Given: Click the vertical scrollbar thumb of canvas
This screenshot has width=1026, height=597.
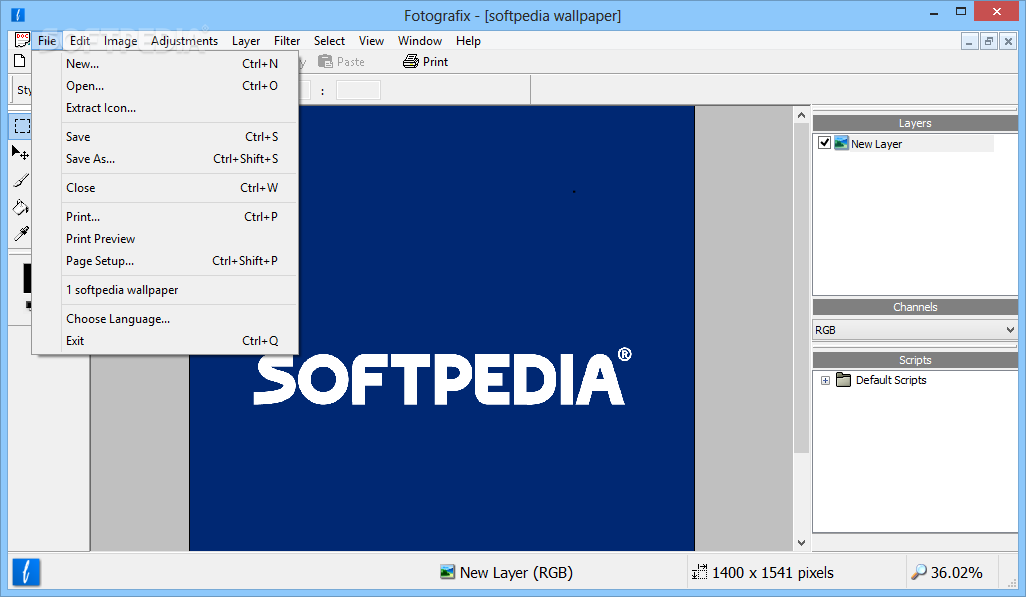Looking at the screenshot, I should [x=802, y=288].
